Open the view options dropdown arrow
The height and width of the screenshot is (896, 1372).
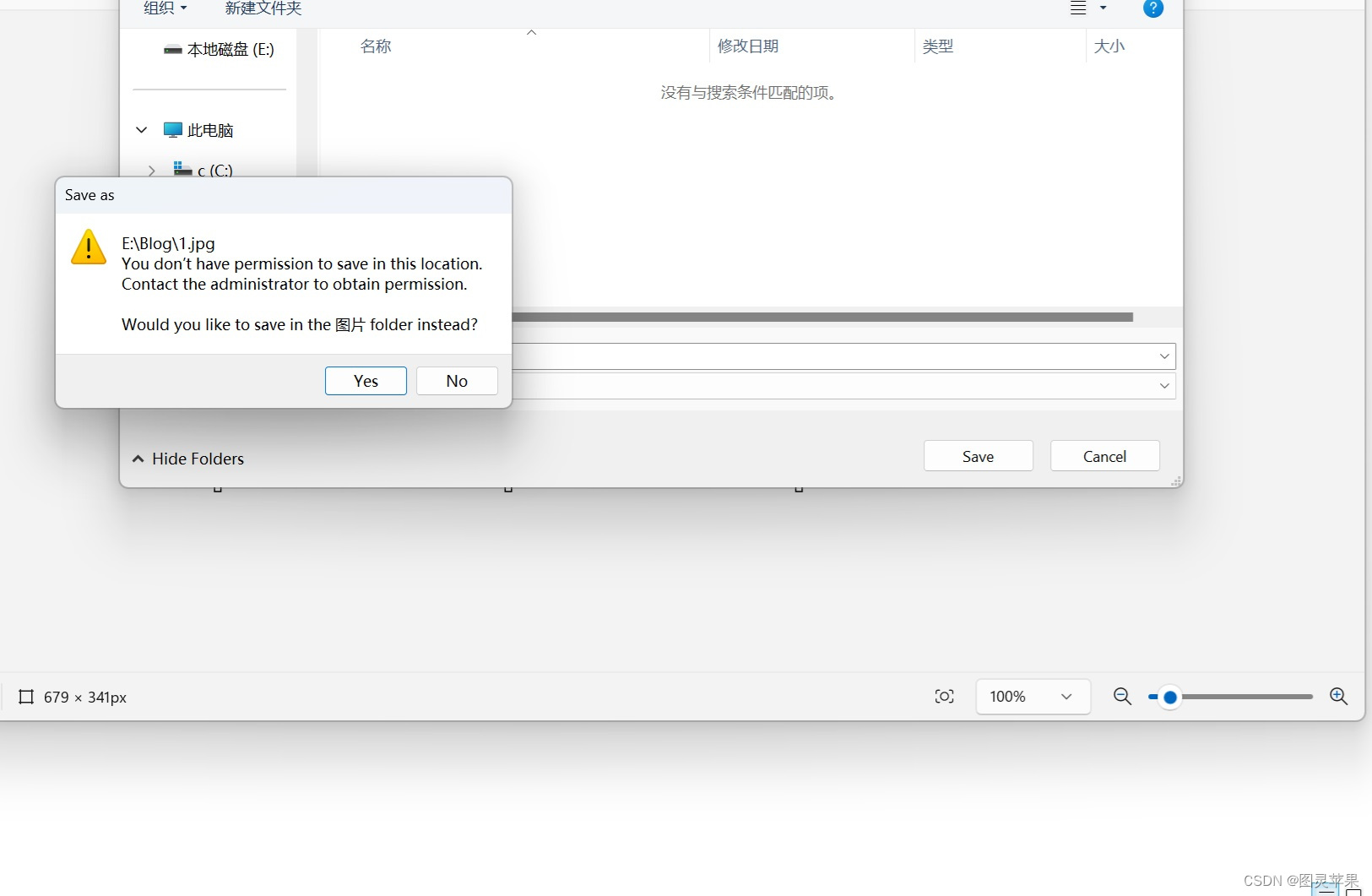(1103, 8)
